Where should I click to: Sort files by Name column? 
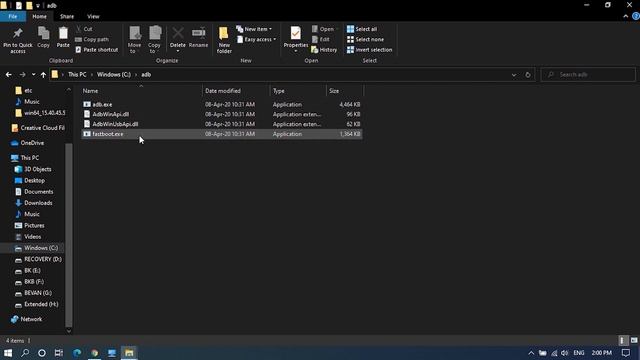(x=141, y=91)
